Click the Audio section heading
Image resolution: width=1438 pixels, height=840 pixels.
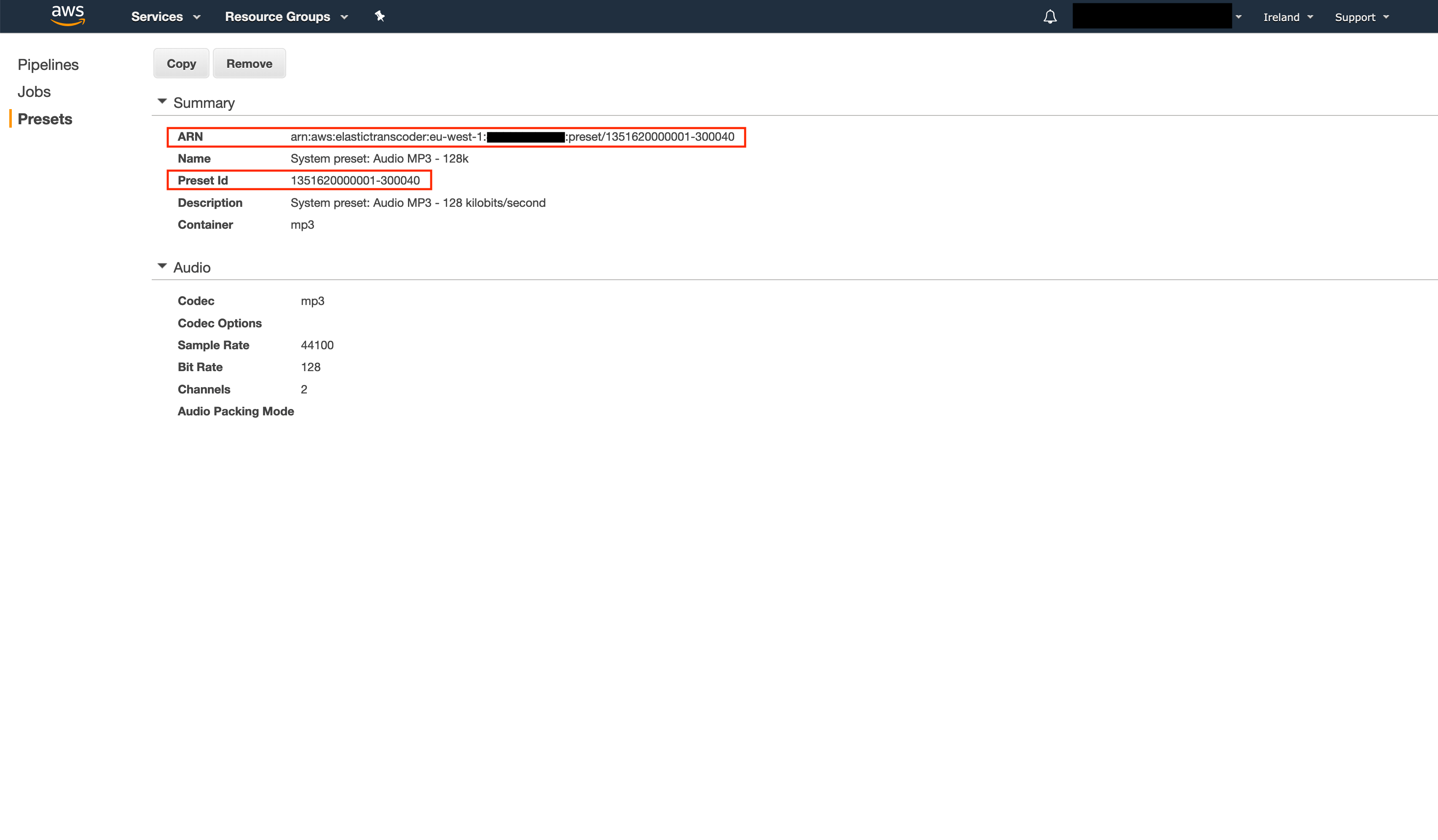[x=192, y=268]
